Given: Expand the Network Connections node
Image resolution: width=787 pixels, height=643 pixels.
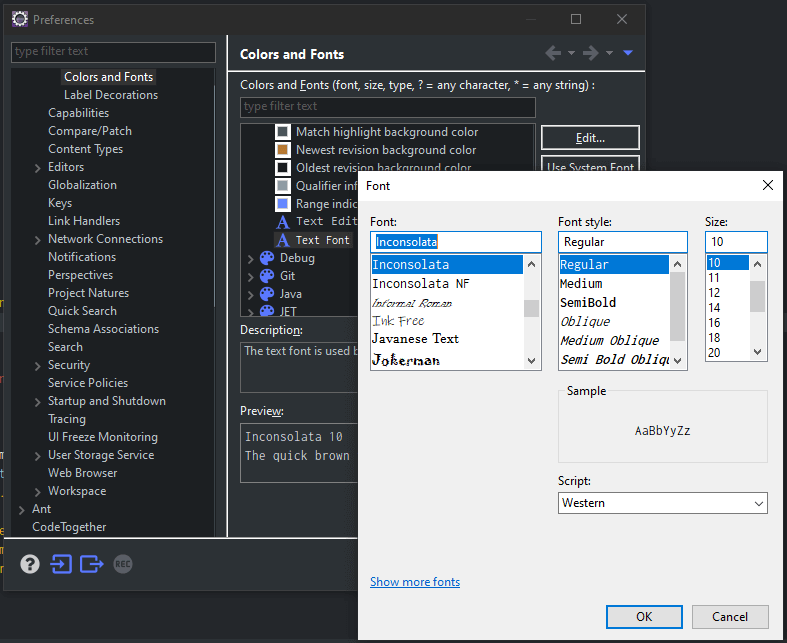Looking at the screenshot, I should pyautogui.click(x=37, y=239).
